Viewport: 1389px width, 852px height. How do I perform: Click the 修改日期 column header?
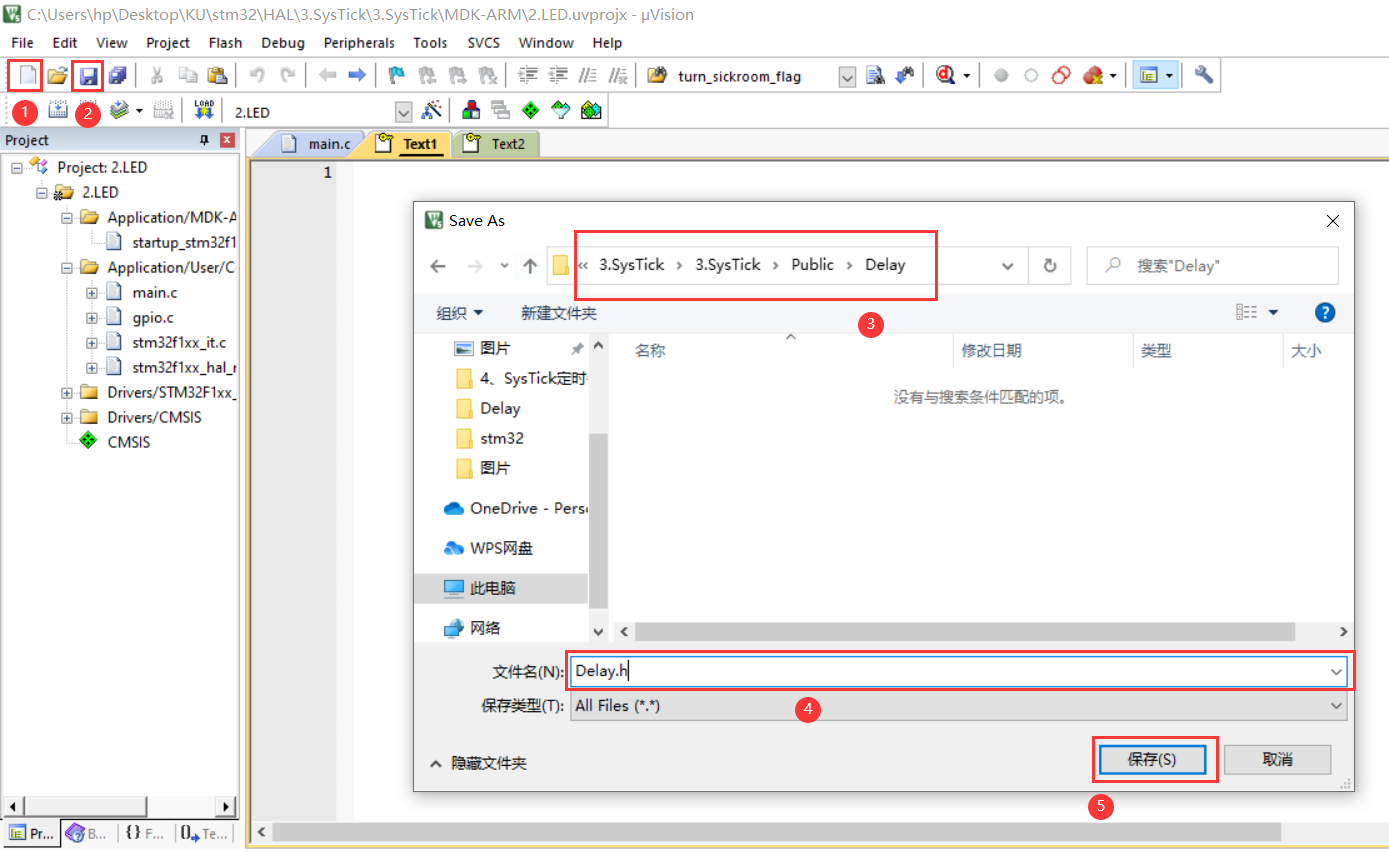[991, 351]
